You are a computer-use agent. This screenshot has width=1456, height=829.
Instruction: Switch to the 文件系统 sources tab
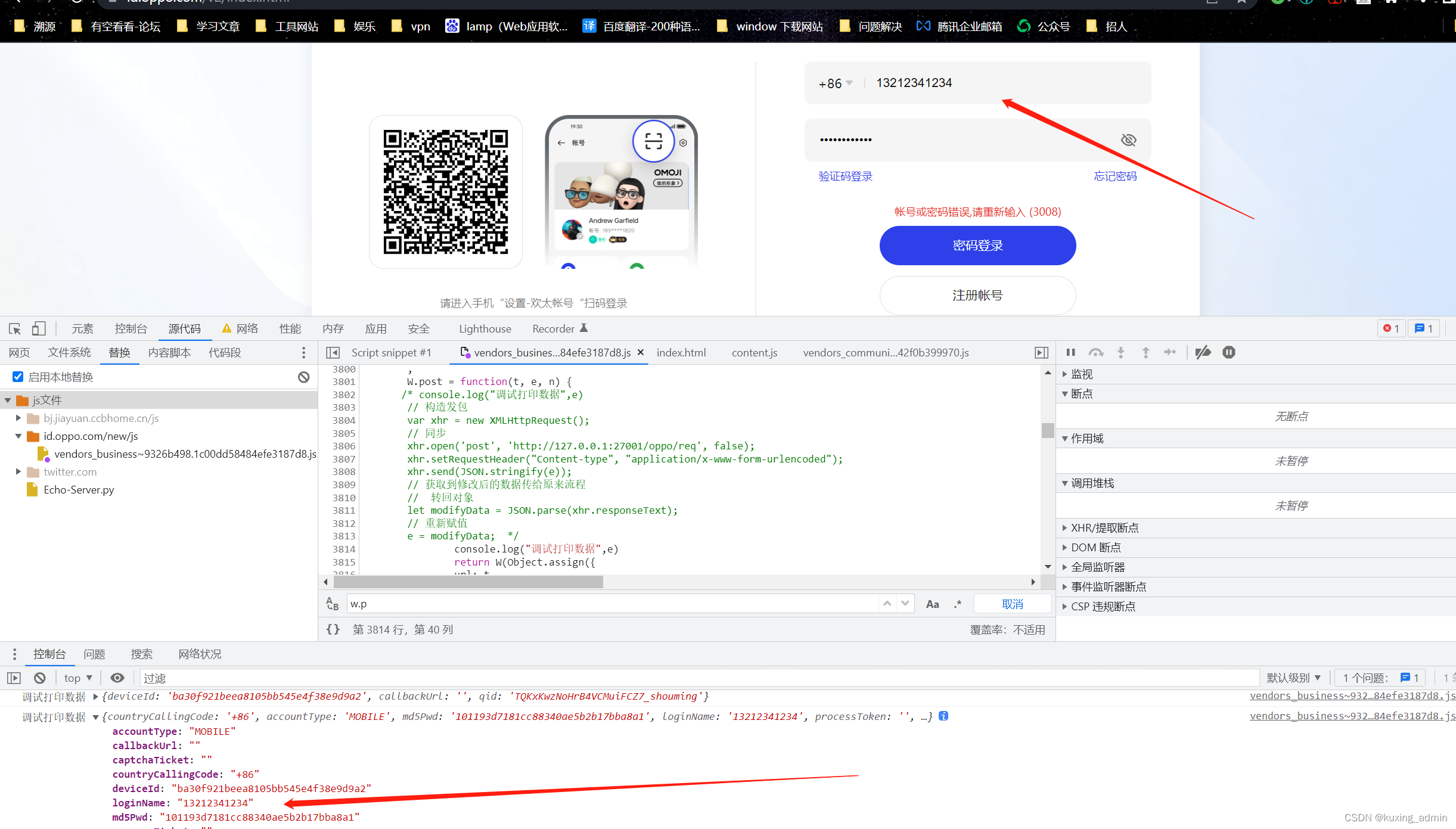tap(69, 353)
